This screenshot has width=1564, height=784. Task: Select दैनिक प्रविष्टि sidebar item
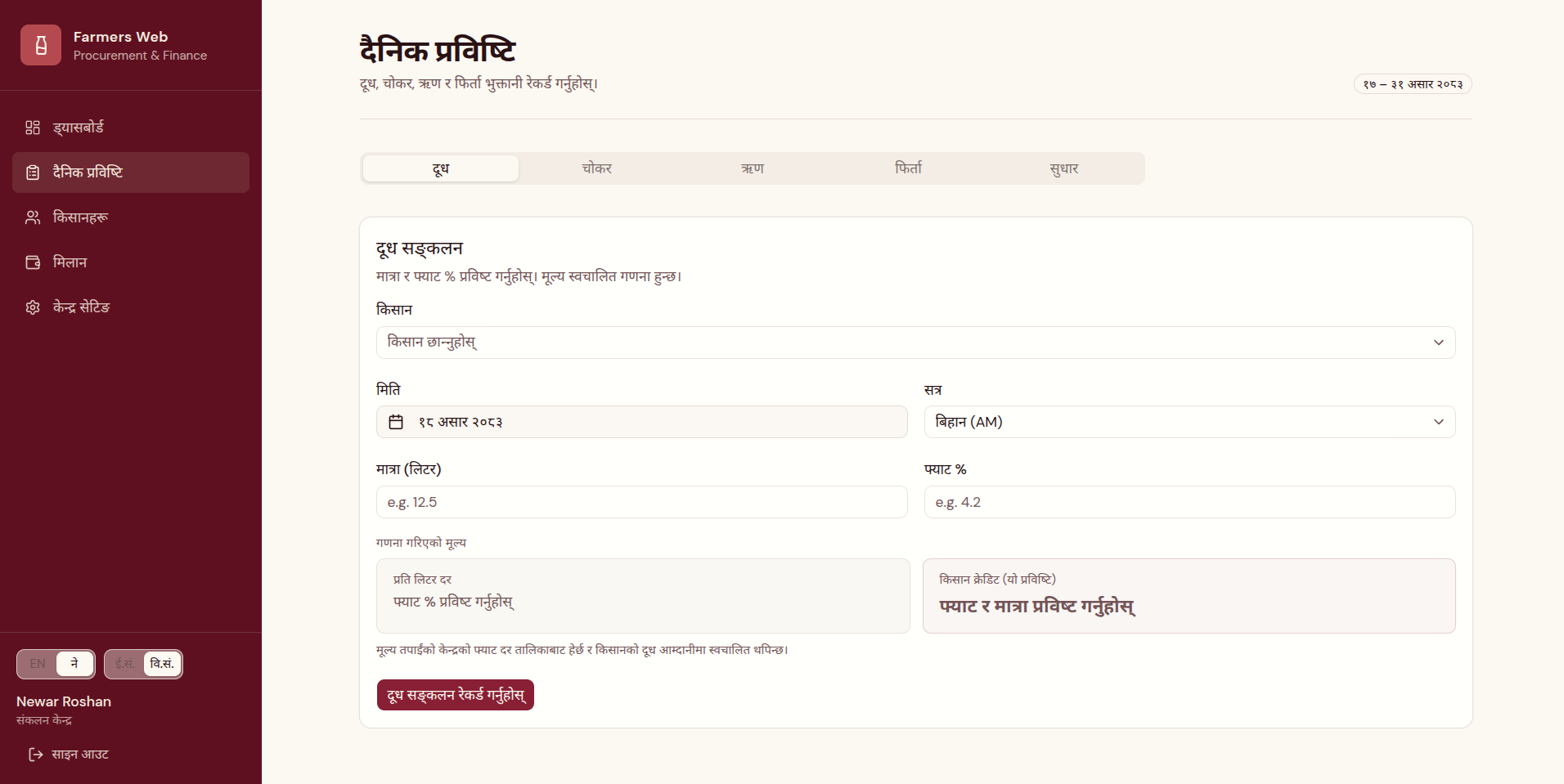point(131,172)
